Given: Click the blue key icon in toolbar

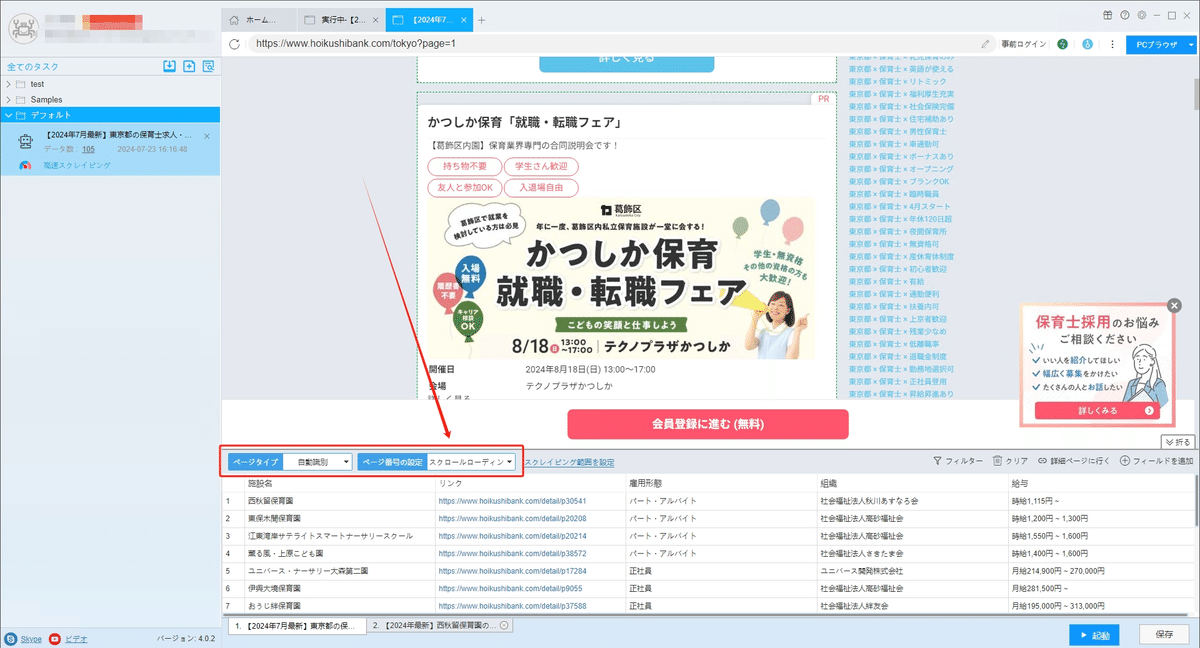Looking at the screenshot, I should 1087,44.
